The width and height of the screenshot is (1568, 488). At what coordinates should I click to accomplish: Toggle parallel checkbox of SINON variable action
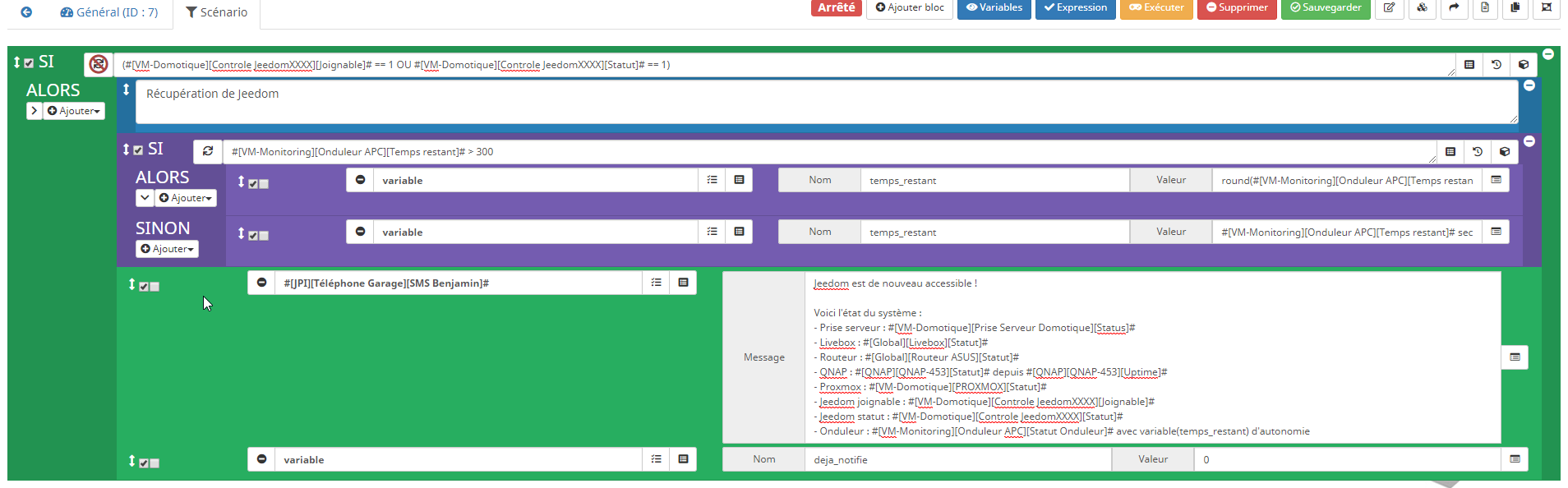tap(264, 236)
